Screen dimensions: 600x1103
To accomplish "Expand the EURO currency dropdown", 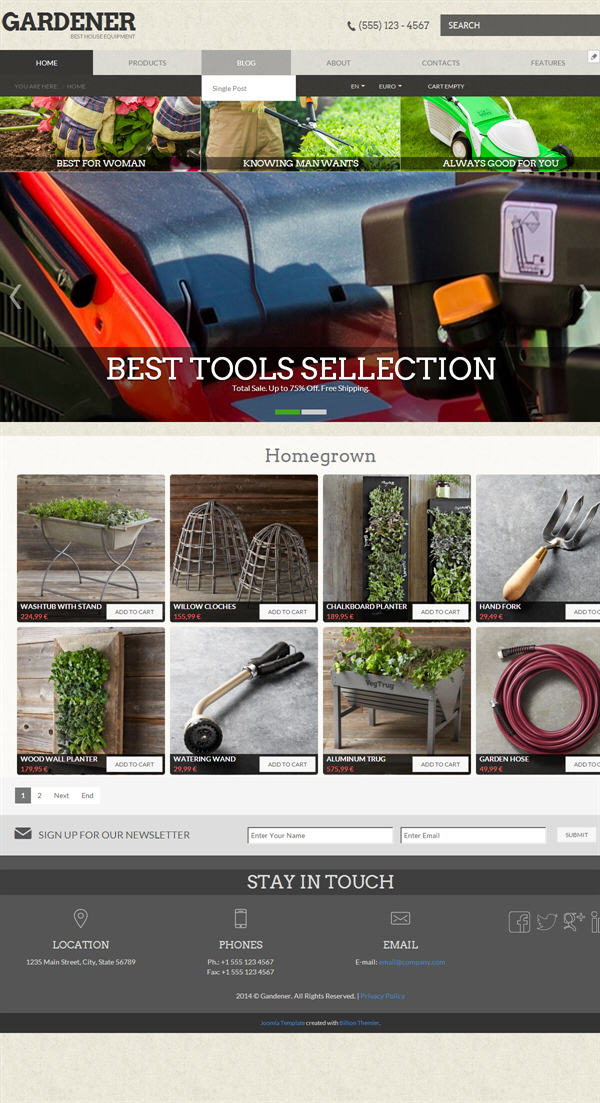I will (390, 87).
